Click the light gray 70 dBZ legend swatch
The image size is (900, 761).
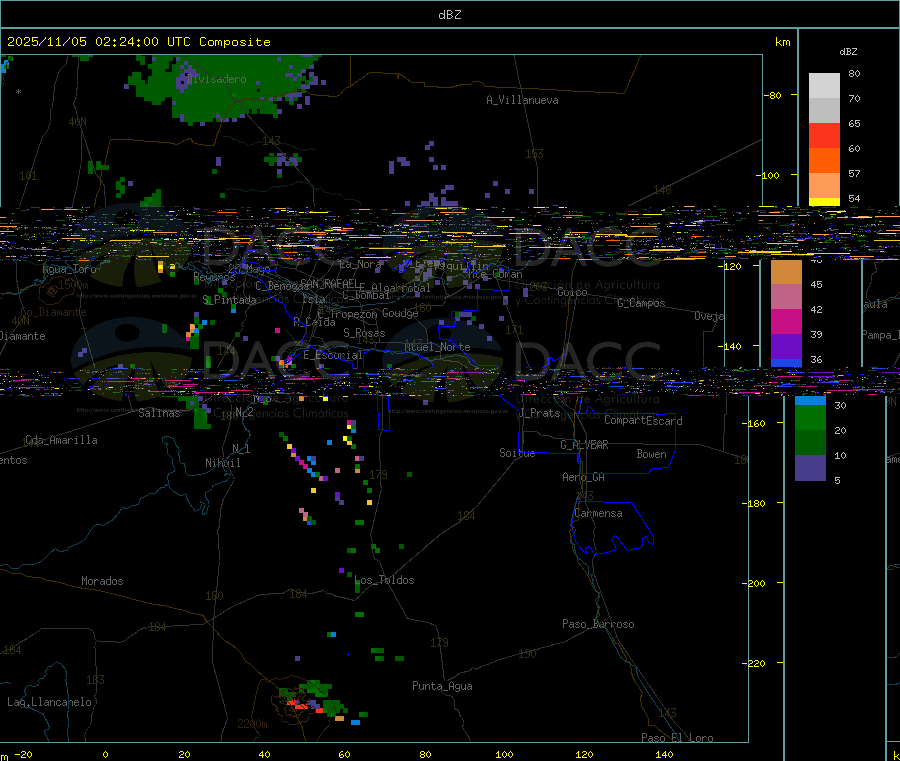pos(824,110)
